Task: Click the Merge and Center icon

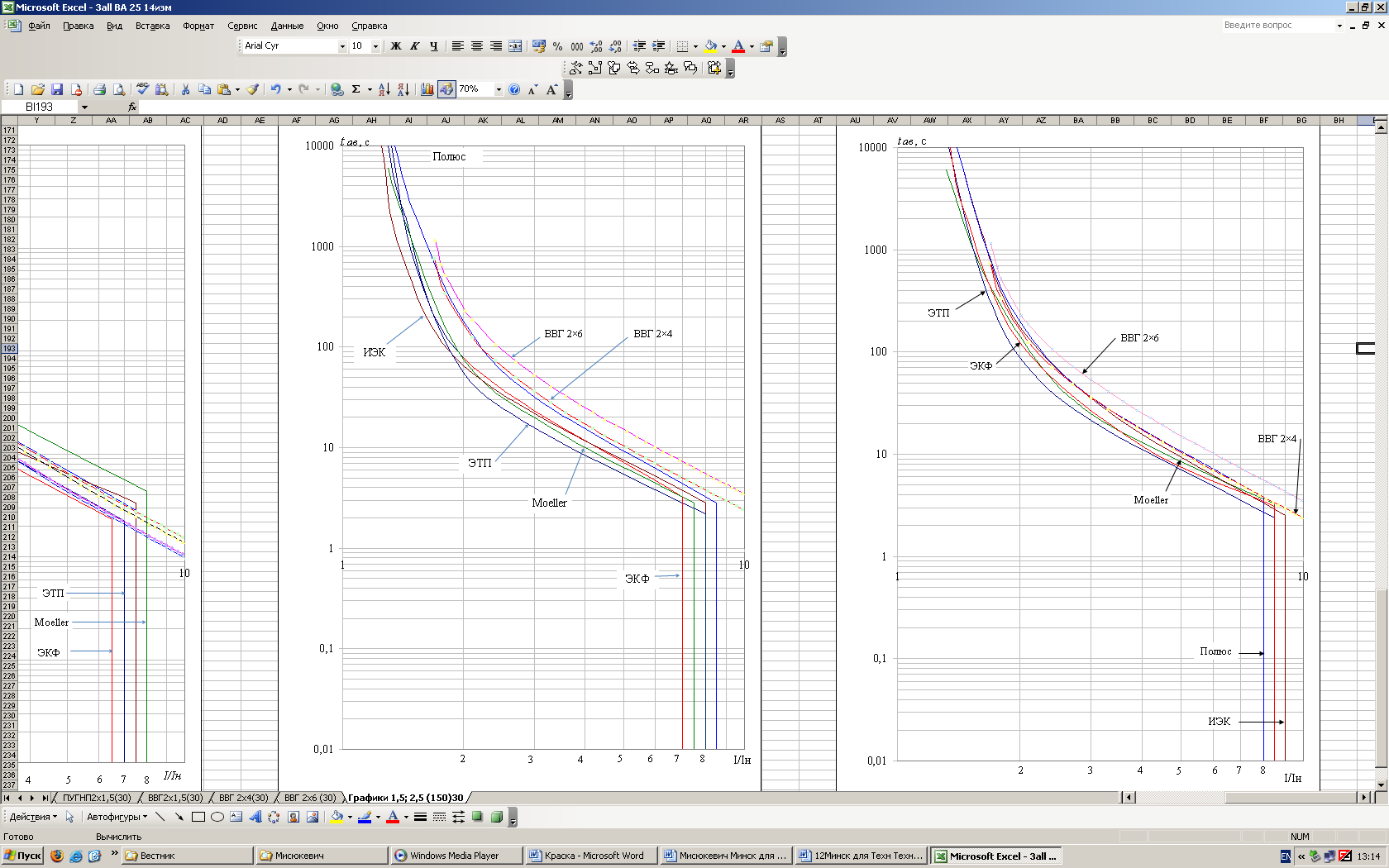Action: [x=515, y=46]
